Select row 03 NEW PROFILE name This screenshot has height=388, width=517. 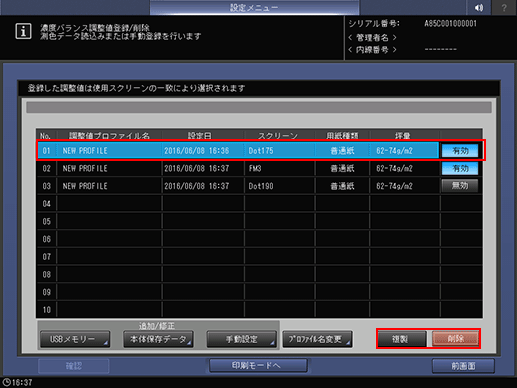point(85,186)
